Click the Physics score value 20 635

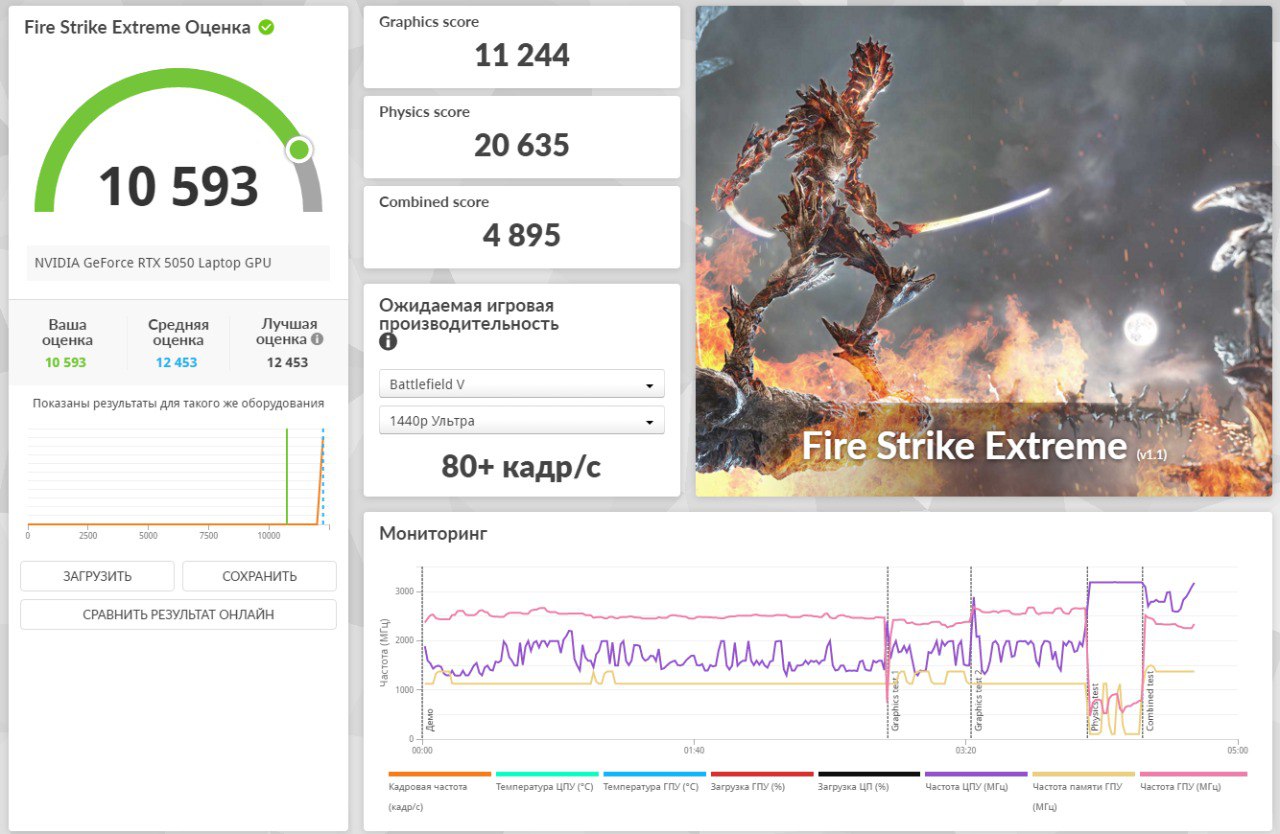click(522, 145)
